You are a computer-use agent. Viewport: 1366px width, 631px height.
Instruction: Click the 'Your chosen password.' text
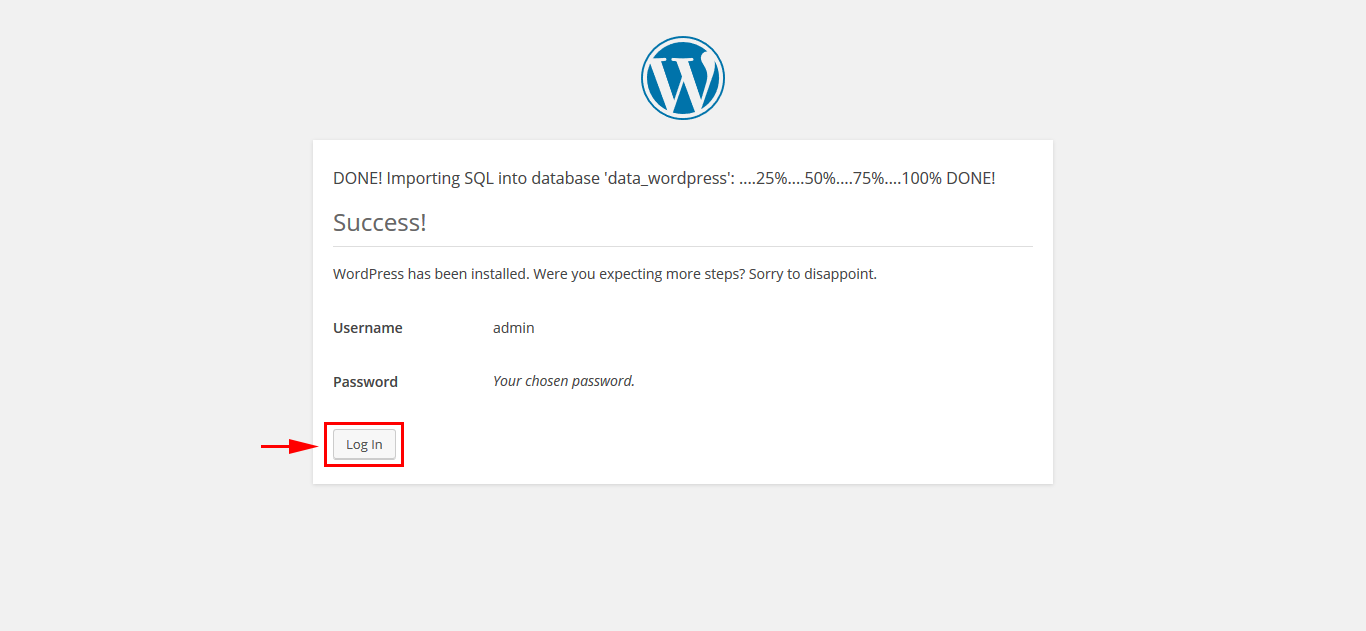(564, 381)
